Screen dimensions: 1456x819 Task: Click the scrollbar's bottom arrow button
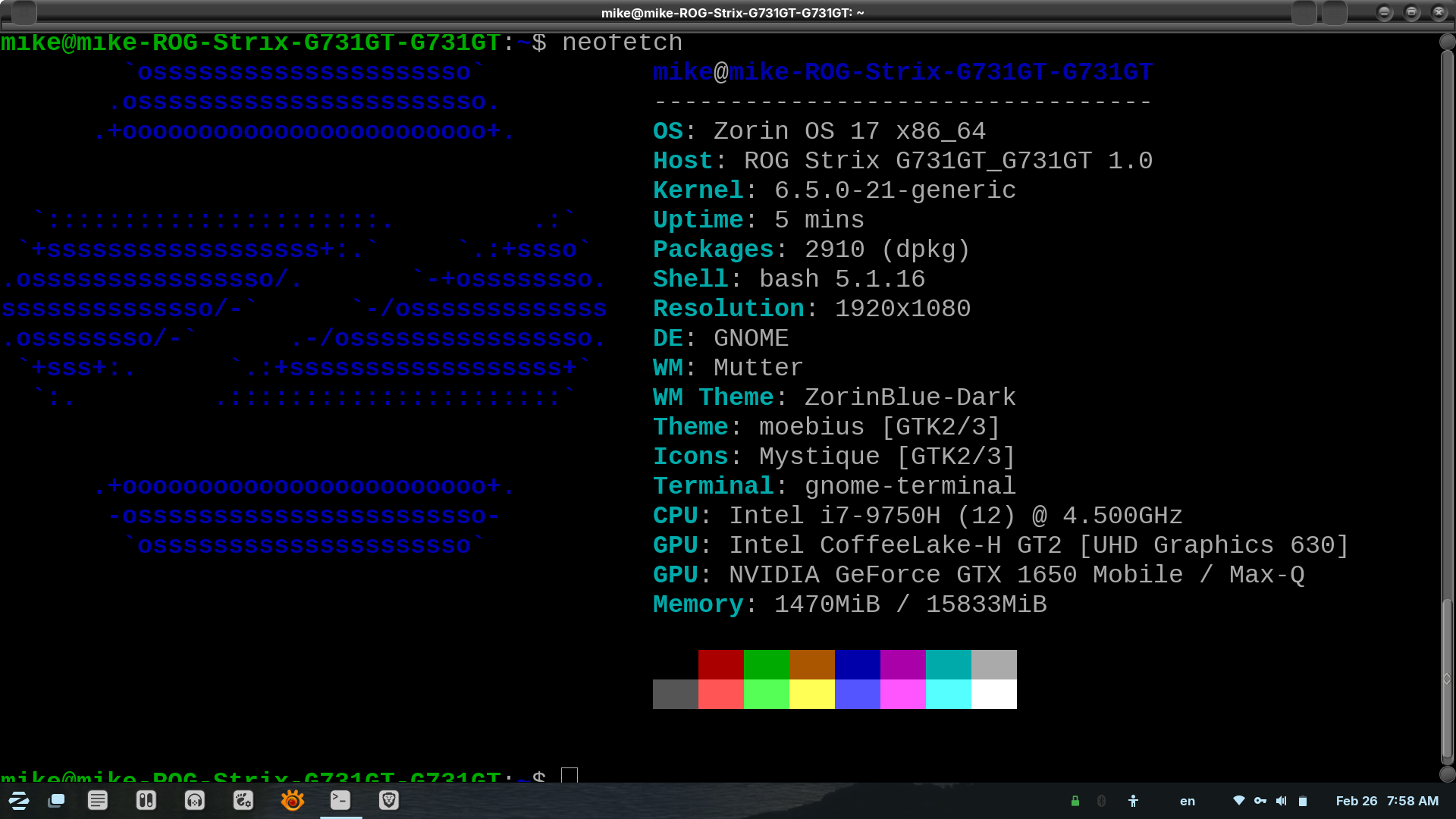1447,773
